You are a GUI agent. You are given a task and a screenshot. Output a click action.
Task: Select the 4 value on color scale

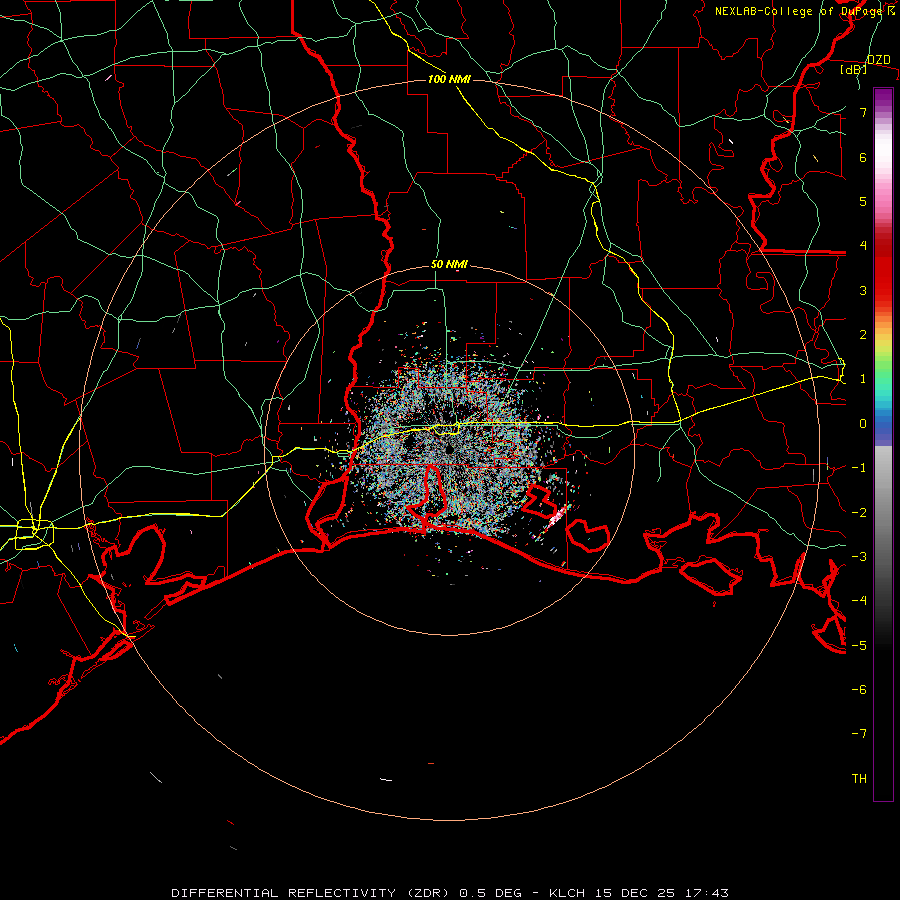tap(863, 246)
